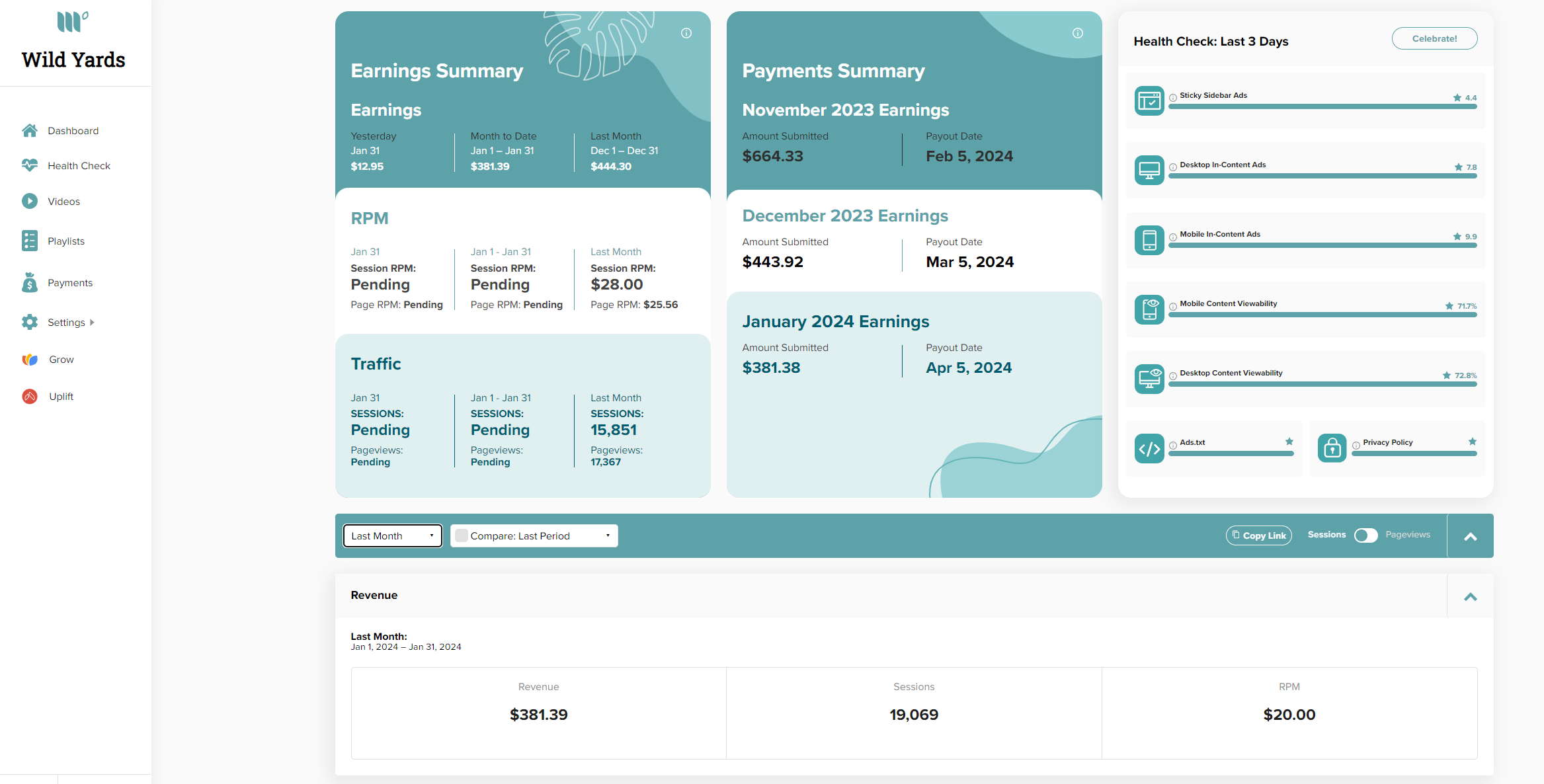Click the Grow colorful icon
Viewport: 1544px width, 784px height.
tap(30, 359)
